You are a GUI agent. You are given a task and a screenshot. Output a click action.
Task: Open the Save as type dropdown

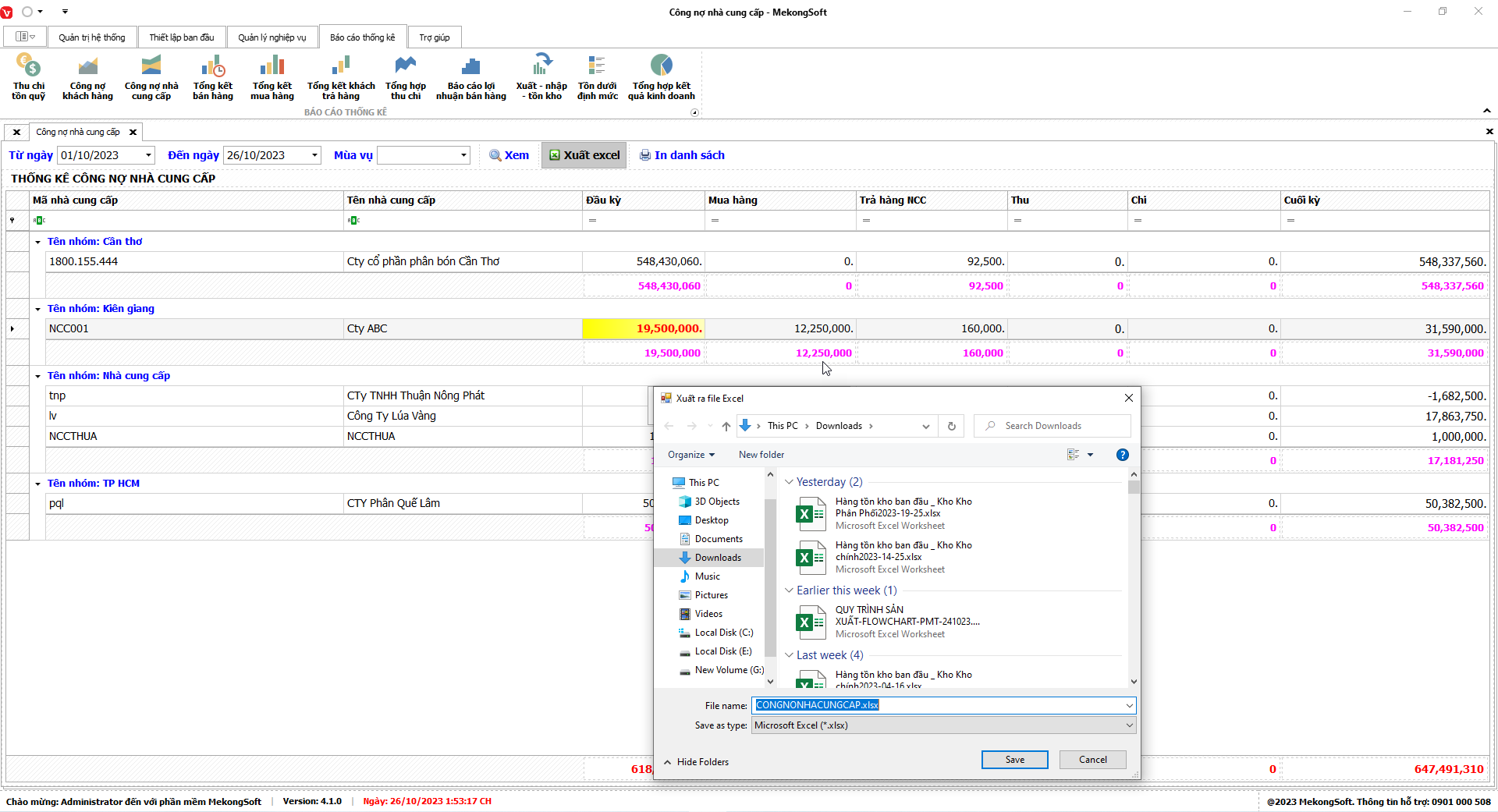pyautogui.click(x=1128, y=725)
